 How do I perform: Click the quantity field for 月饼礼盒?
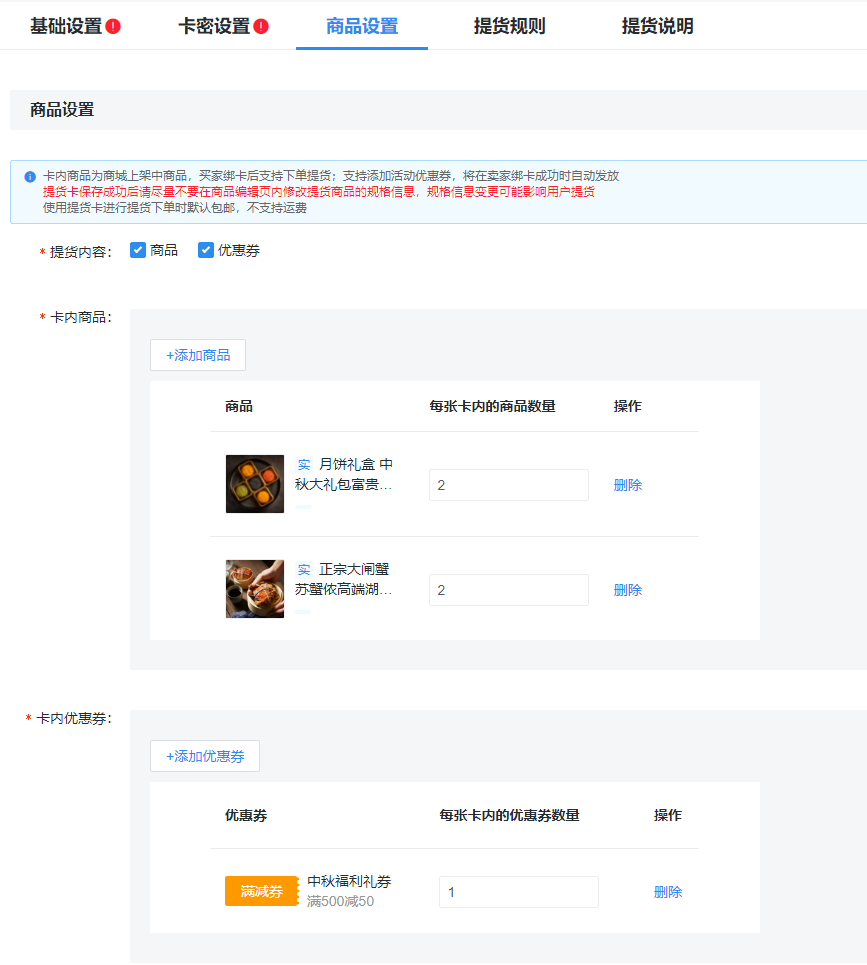[x=508, y=484]
